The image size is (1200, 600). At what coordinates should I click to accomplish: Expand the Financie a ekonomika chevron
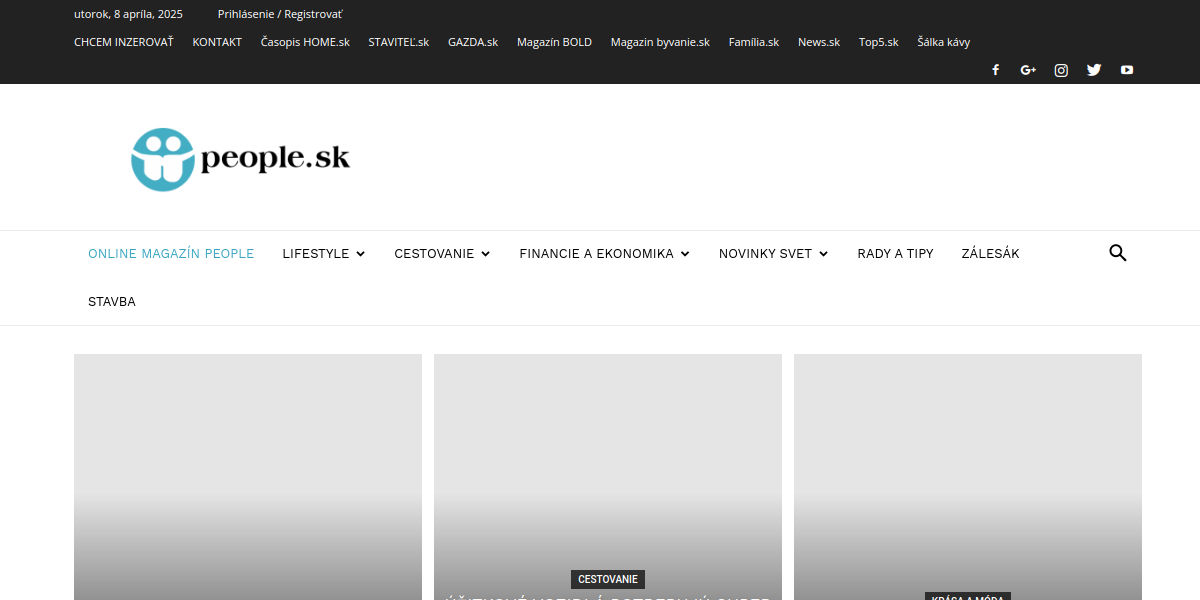coord(685,254)
